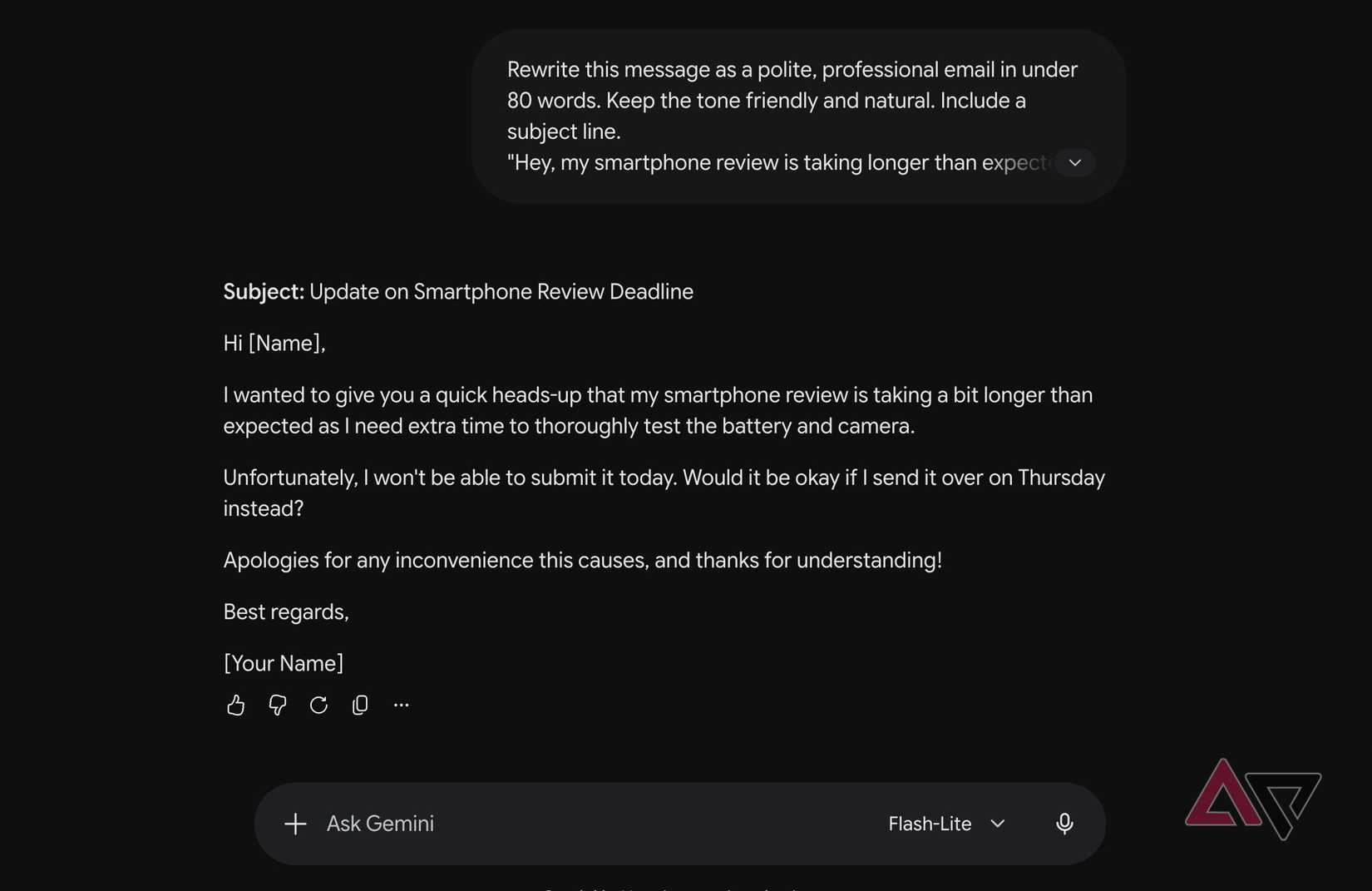Copy the email response to clipboard
1372x891 pixels.
pyautogui.click(x=360, y=705)
